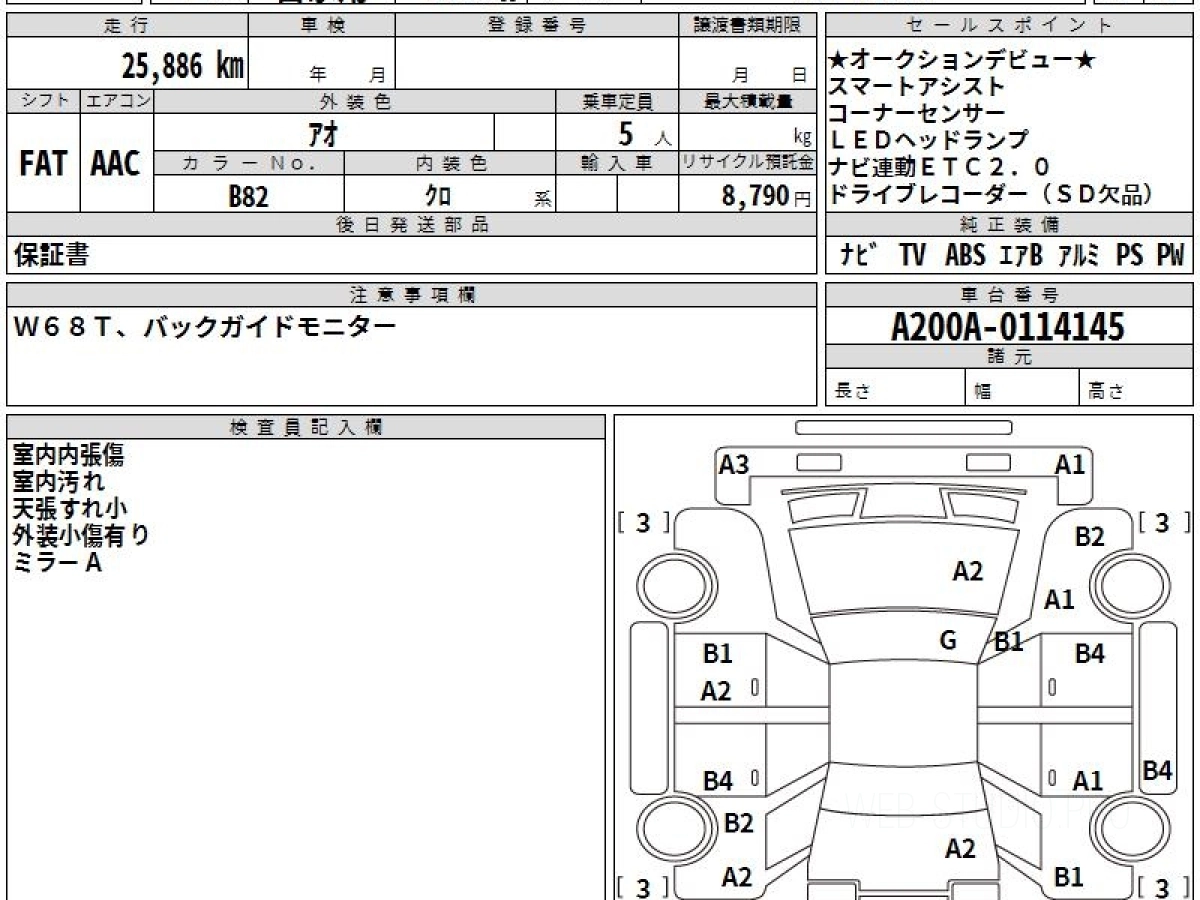
Task: Select the A2 mark on the hood
Action: 968,572
